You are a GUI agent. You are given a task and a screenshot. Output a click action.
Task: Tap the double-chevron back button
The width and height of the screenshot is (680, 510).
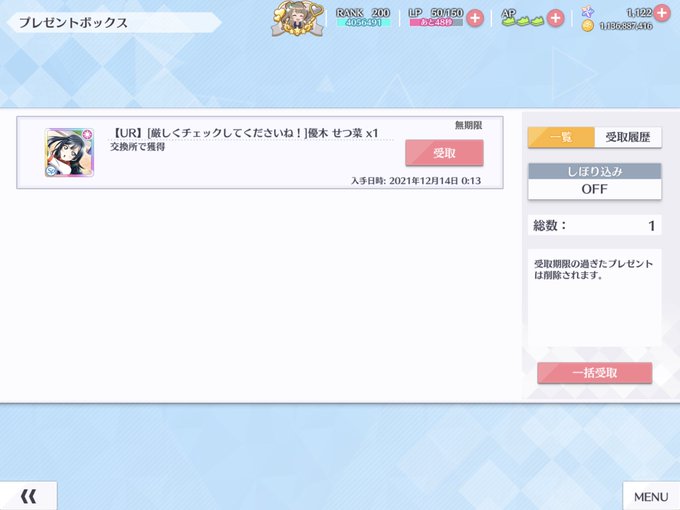point(28,496)
